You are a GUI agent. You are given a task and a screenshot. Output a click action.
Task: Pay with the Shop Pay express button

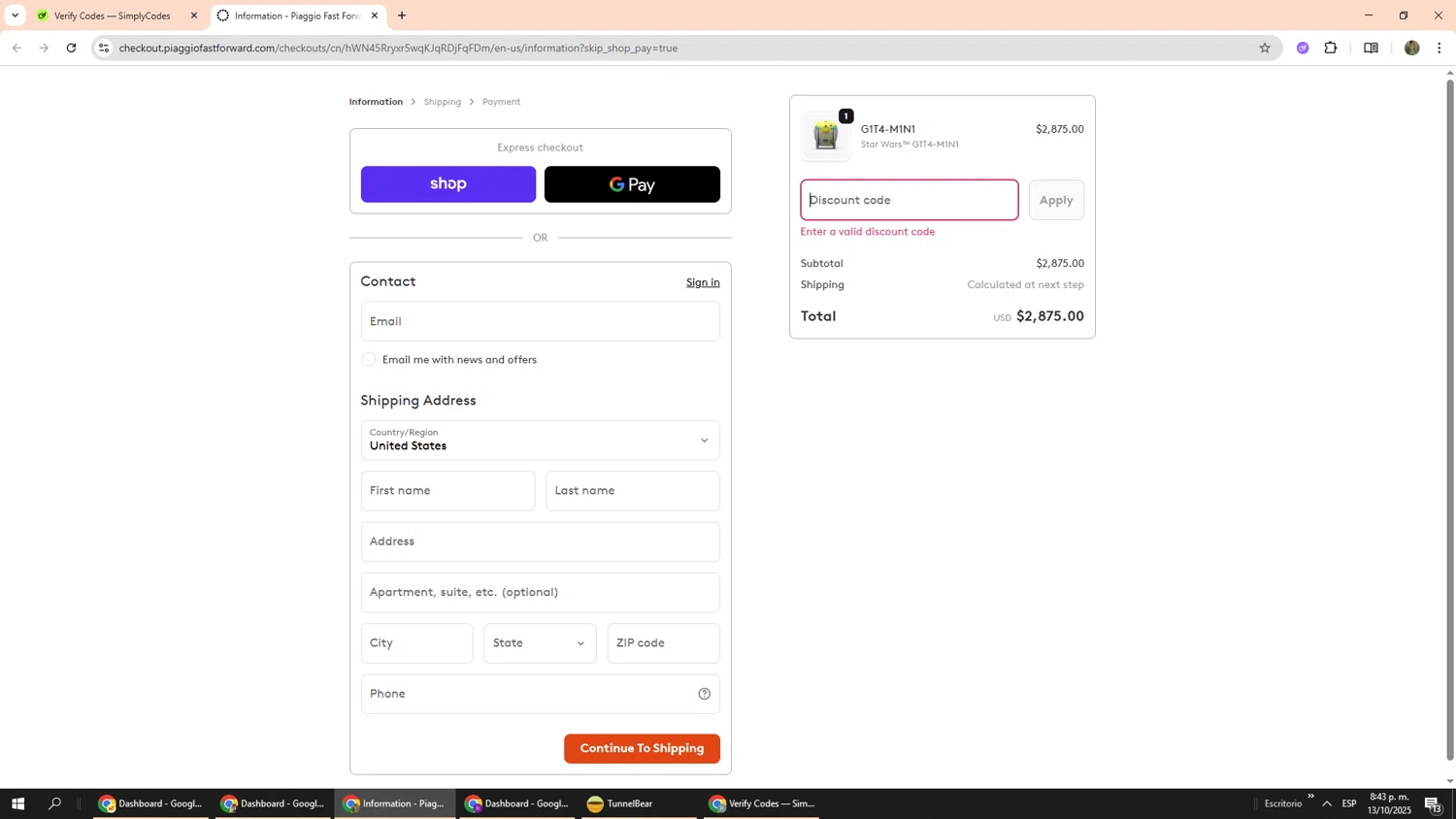click(447, 184)
